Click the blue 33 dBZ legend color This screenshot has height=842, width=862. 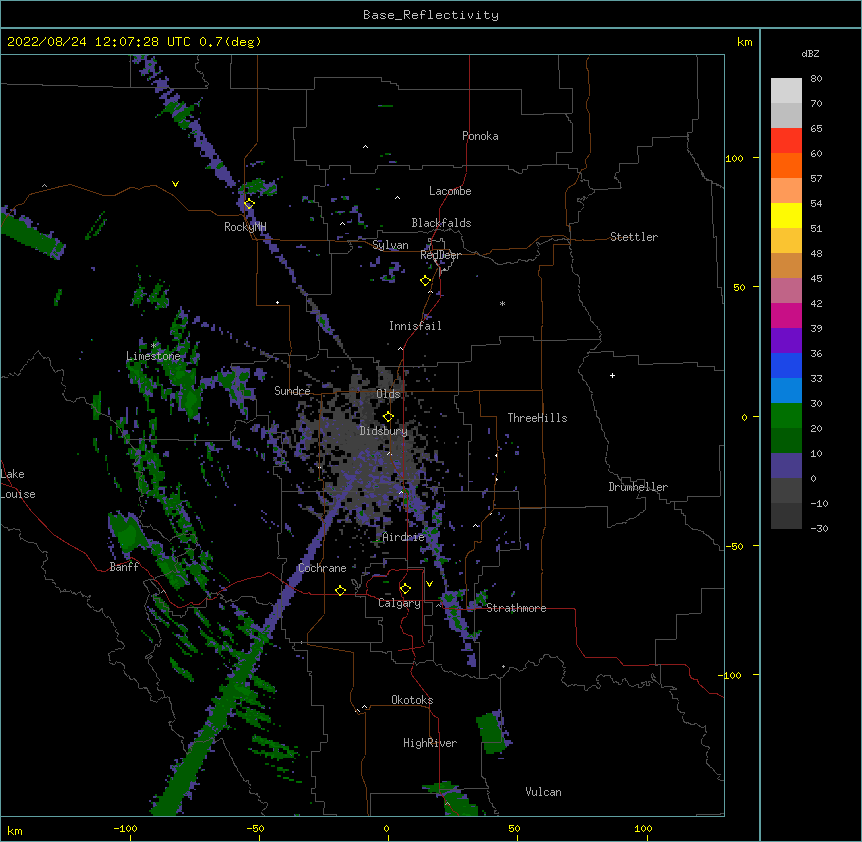pyautogui.click(x=786, y=365)
